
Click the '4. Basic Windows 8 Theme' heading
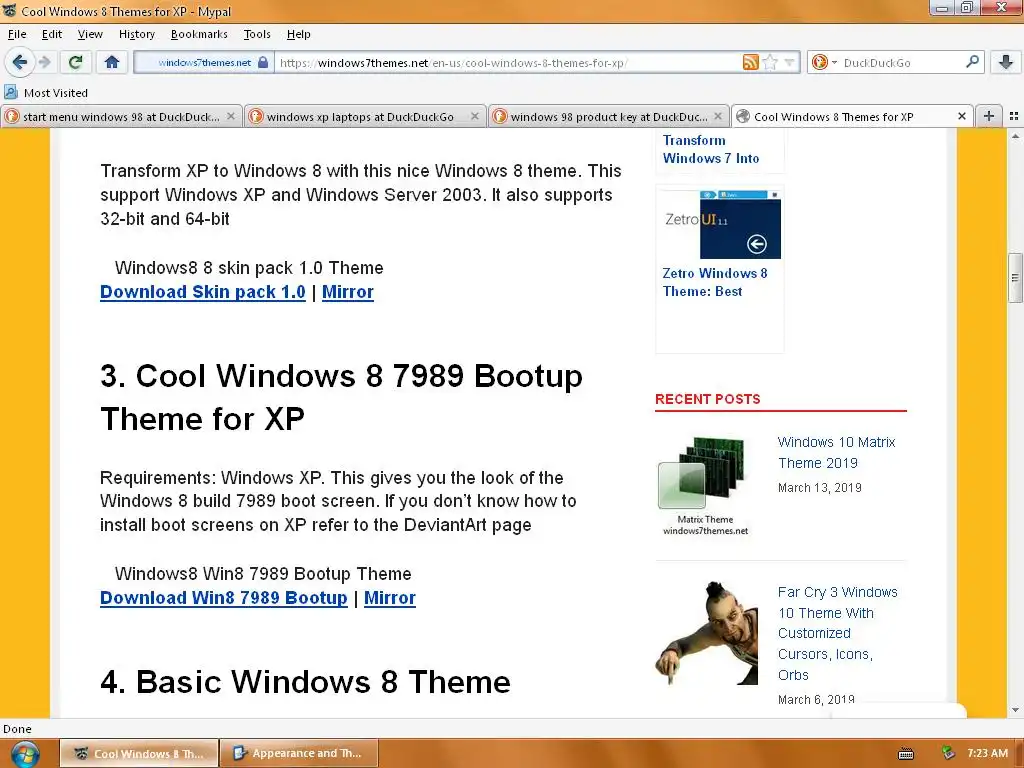pyautogui.click(x=305, y=681)
